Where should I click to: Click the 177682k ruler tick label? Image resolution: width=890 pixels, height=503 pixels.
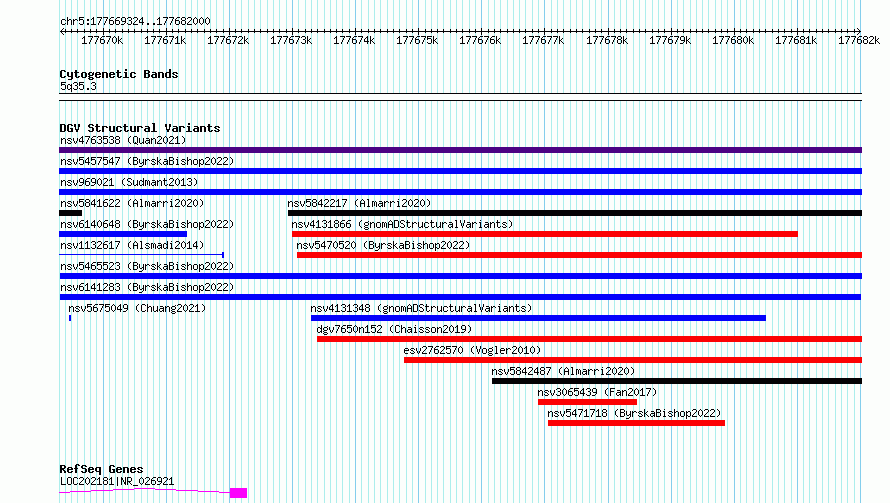pos(859,40)
